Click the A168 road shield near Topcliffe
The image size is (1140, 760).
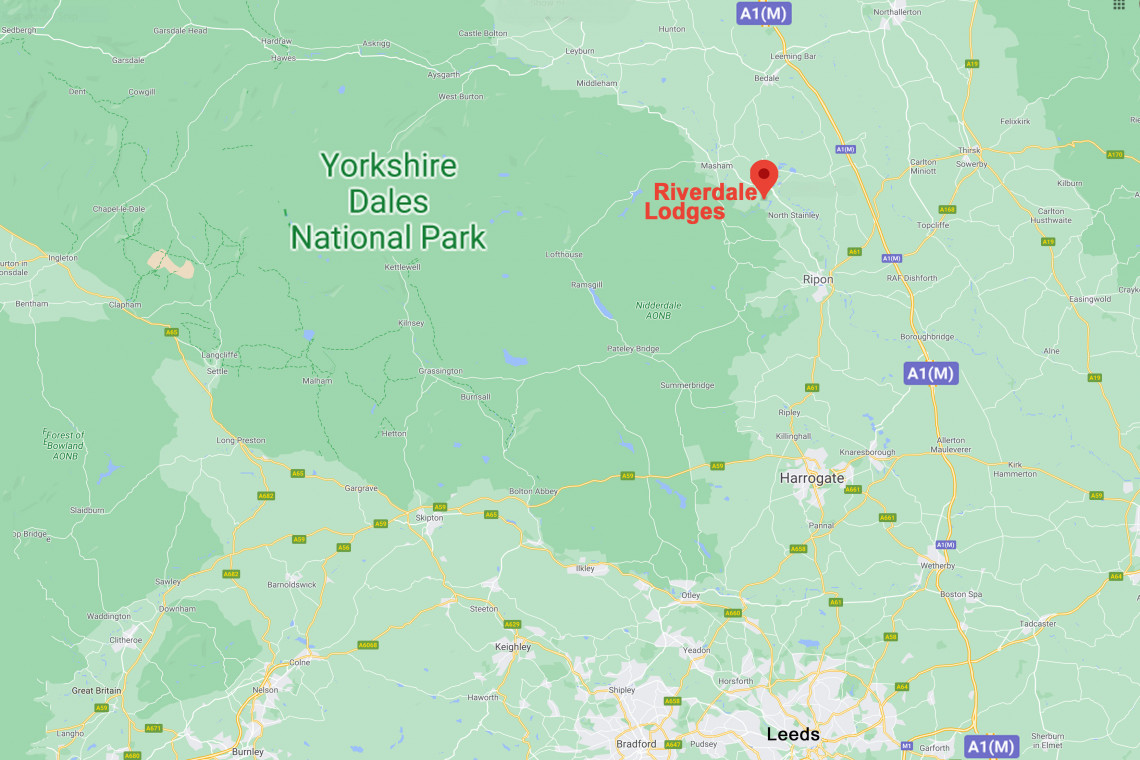947,209
